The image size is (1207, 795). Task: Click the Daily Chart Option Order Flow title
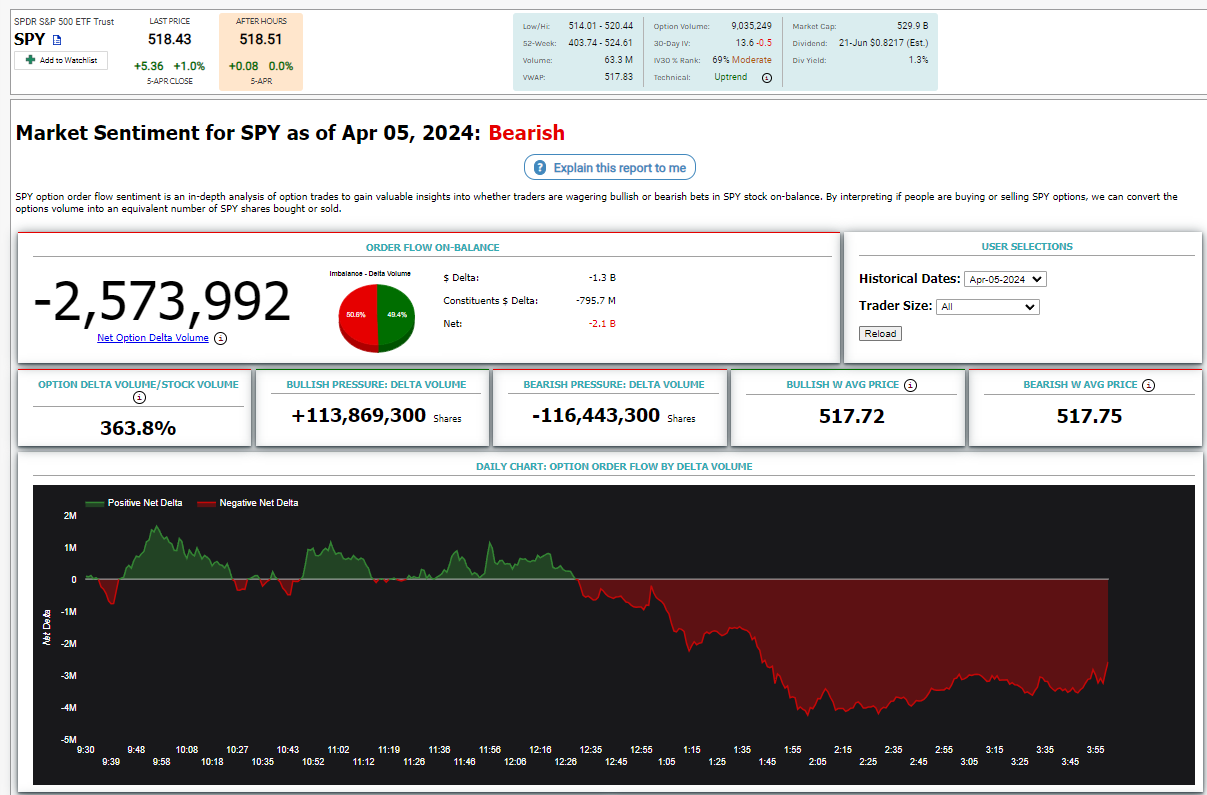pyautogui.click(x=614, y=466)
